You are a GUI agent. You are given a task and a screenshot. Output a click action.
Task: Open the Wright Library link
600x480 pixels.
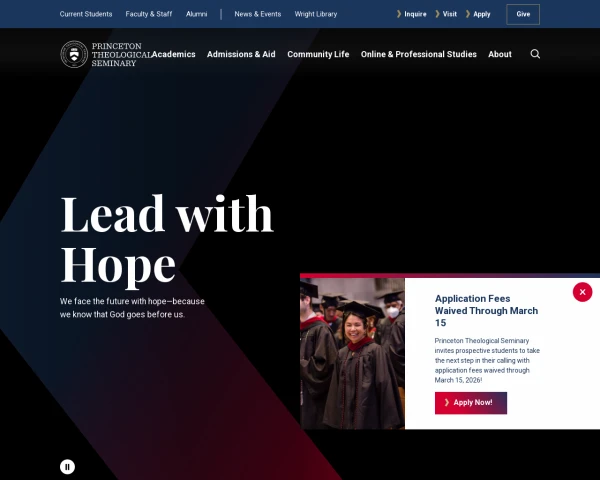(x=316, y=14)
